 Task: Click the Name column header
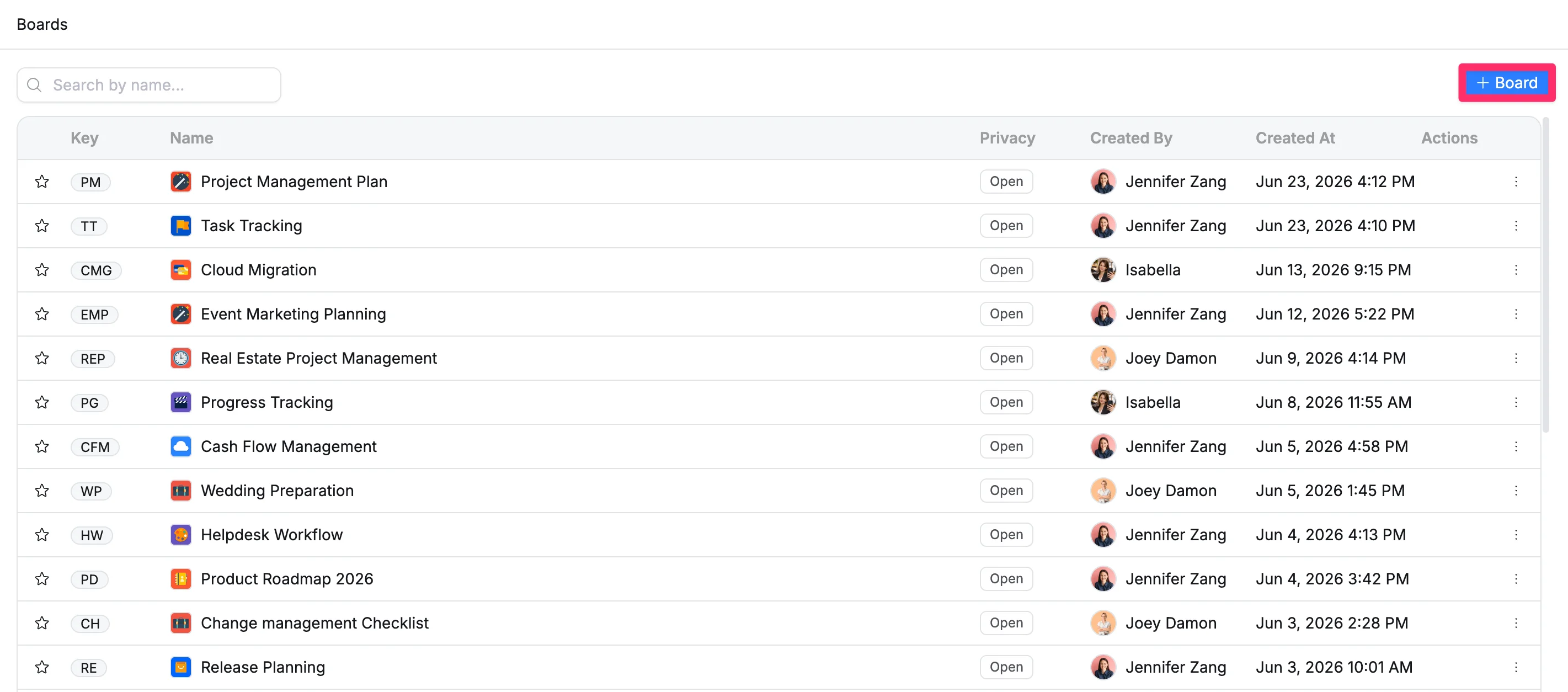pyautogui.click(x=191, y=138)
